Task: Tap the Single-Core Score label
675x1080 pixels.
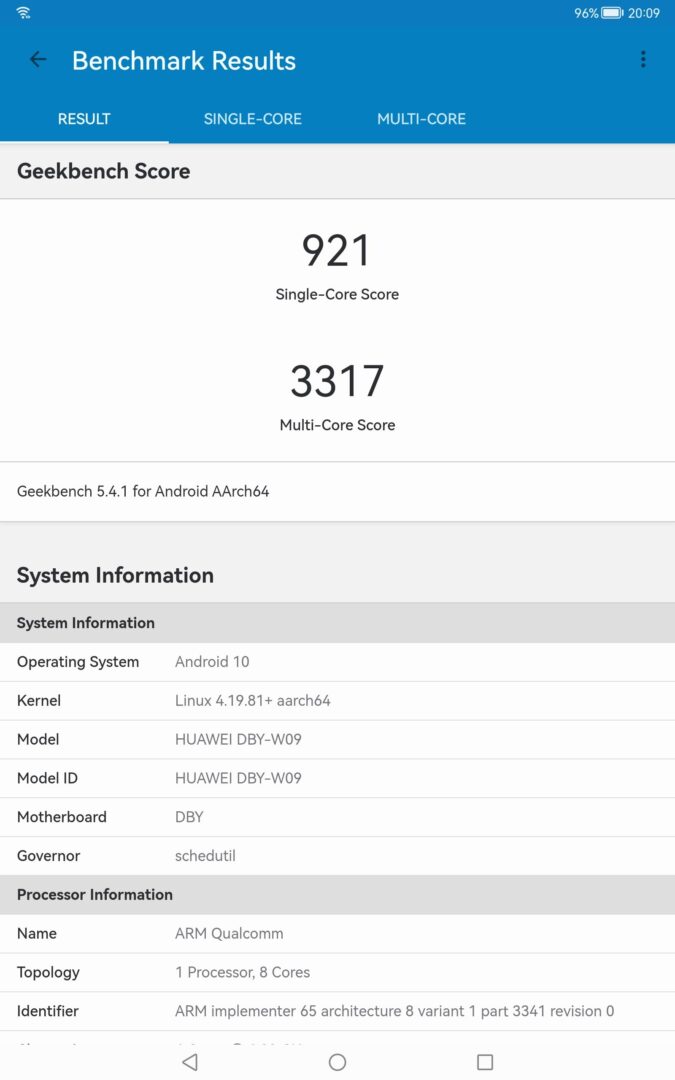Action: pyautogui.click(x=337, y=294)
